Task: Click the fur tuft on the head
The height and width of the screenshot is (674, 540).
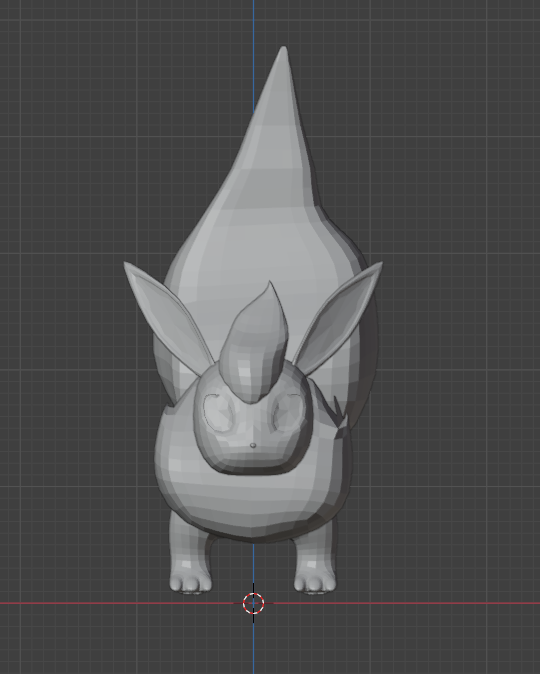Action: [x=254, y=343]
